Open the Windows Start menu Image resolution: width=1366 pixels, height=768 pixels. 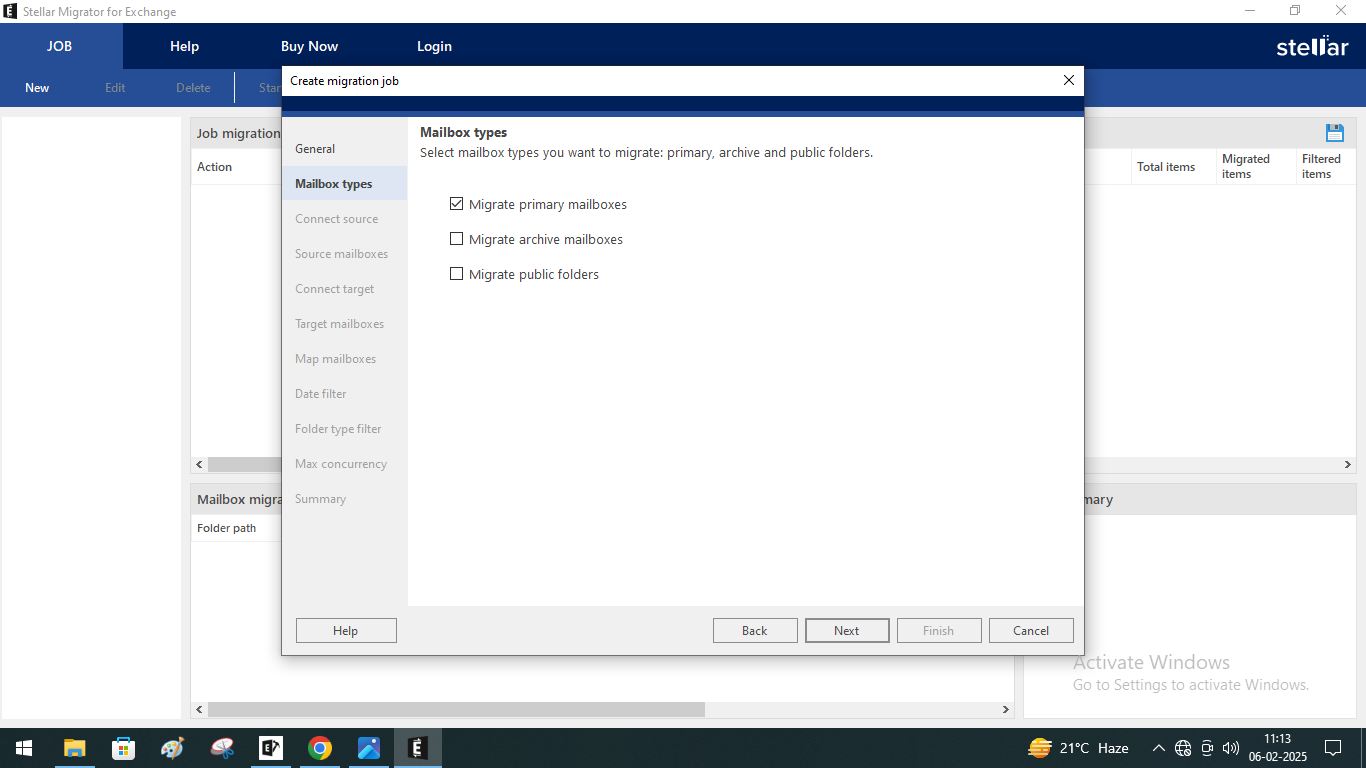pos(24,748)
